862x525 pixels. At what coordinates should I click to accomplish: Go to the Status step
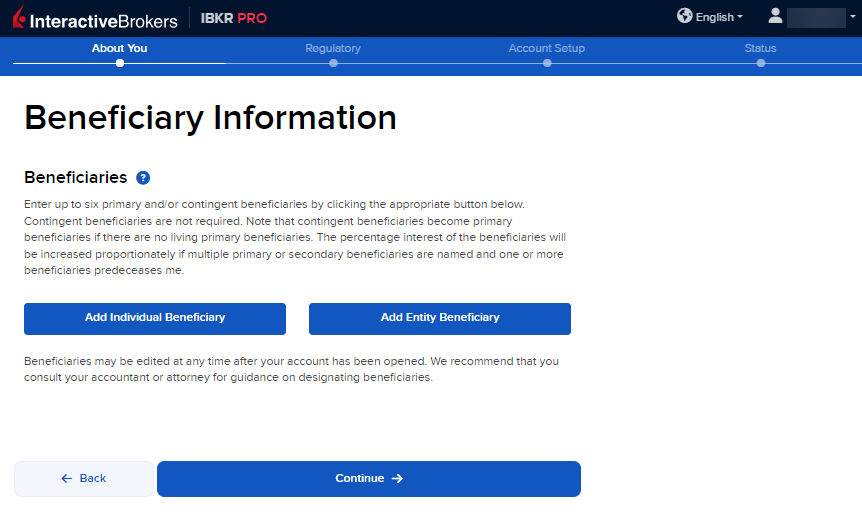760,48
